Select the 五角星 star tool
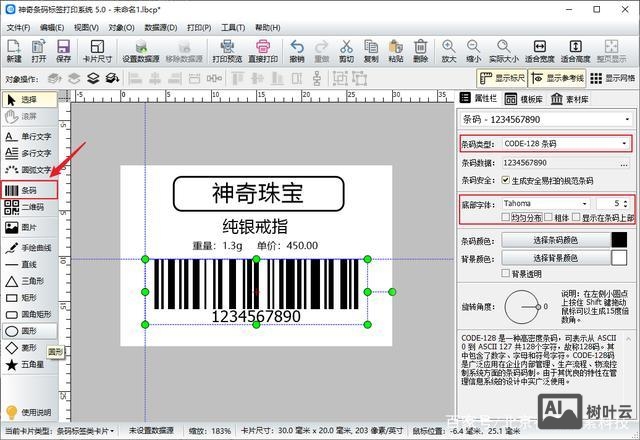Image resolution: width=640 pixels, height=440 pixels. click(x=29, y=364)
